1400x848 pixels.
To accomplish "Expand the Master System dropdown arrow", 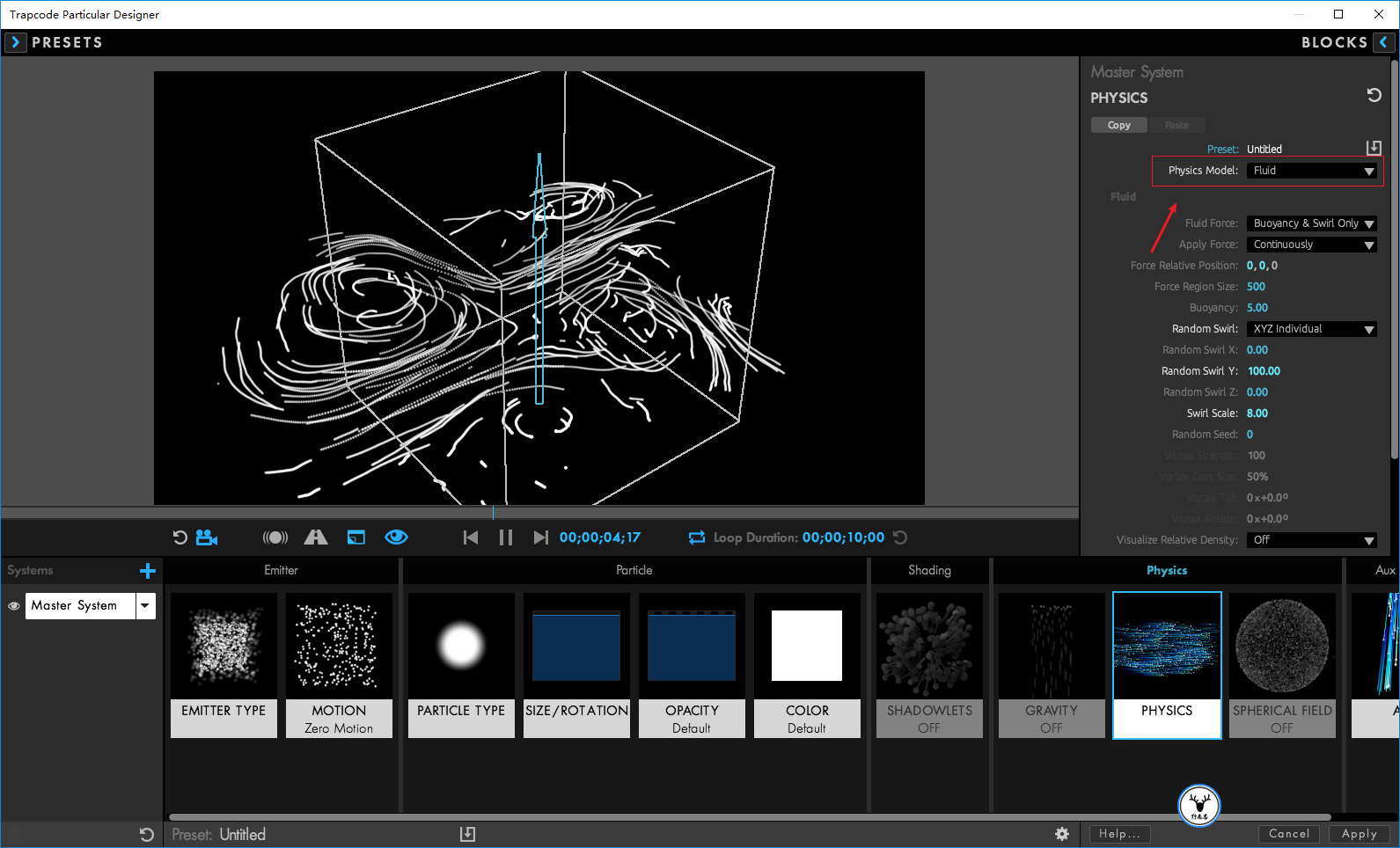I will 145,605.
